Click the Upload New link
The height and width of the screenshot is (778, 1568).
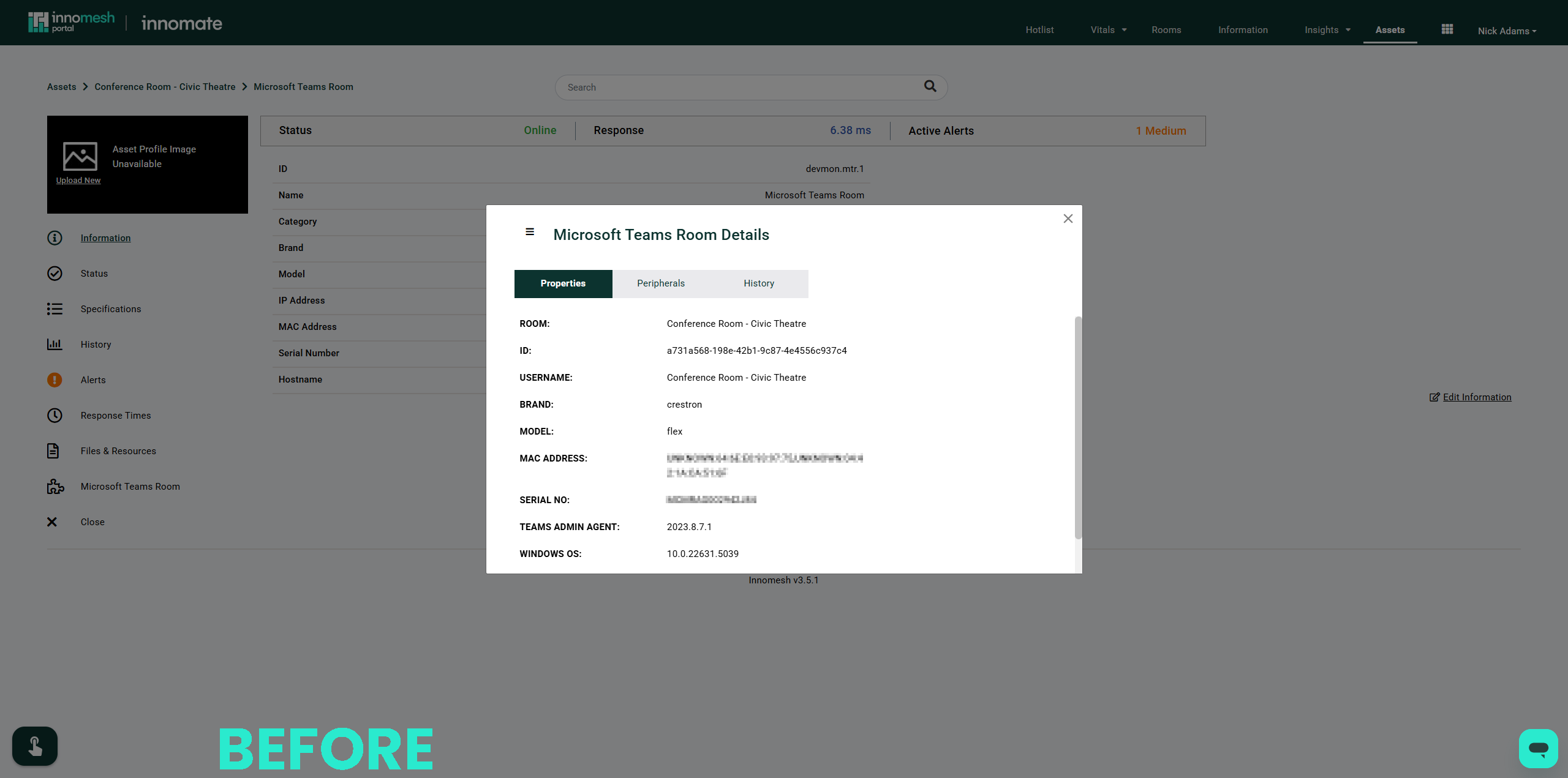pyautogui.click(x=78, y=181)
